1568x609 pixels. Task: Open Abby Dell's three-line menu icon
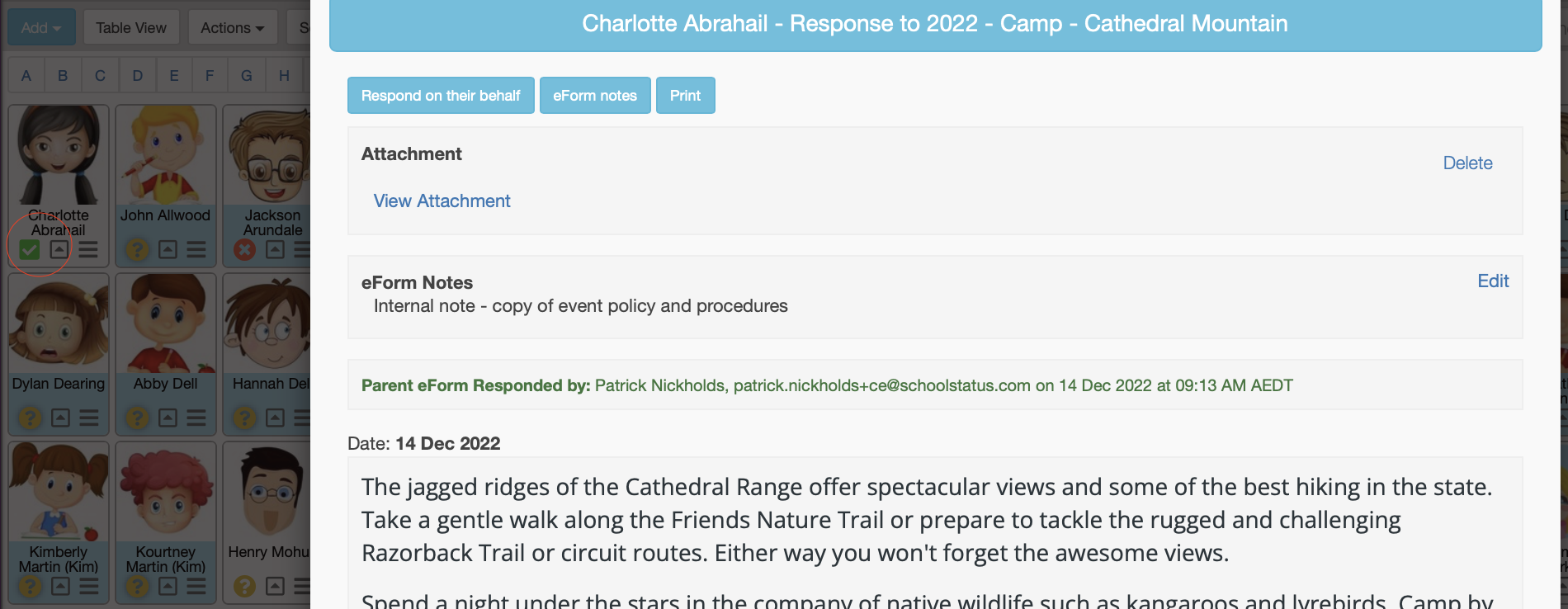(196, 418)
